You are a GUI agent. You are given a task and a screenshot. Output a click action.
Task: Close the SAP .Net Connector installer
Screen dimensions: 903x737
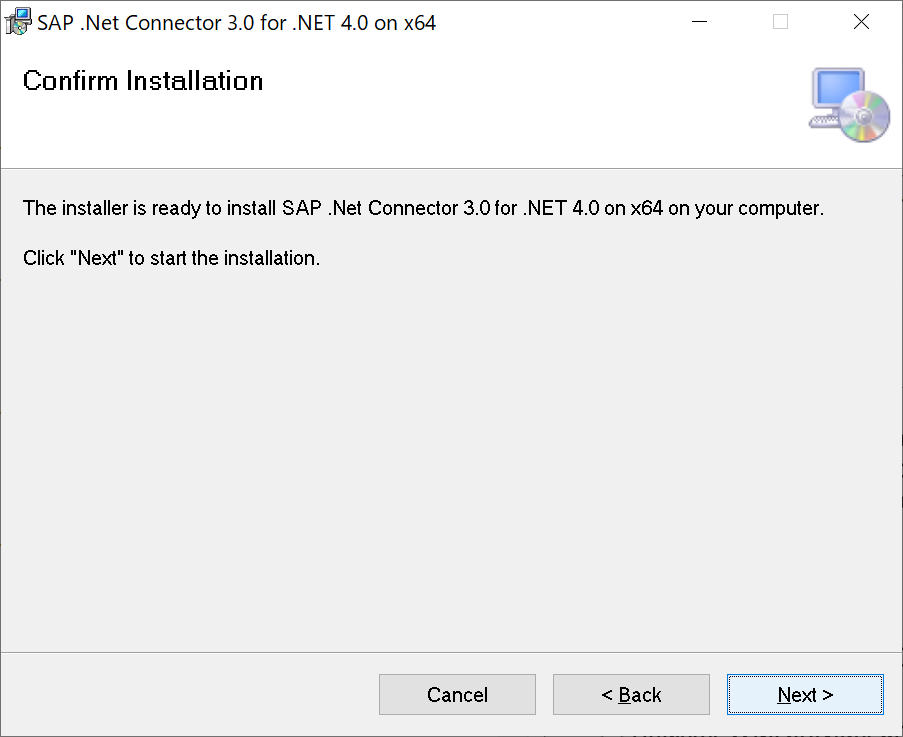coord(861,22)
